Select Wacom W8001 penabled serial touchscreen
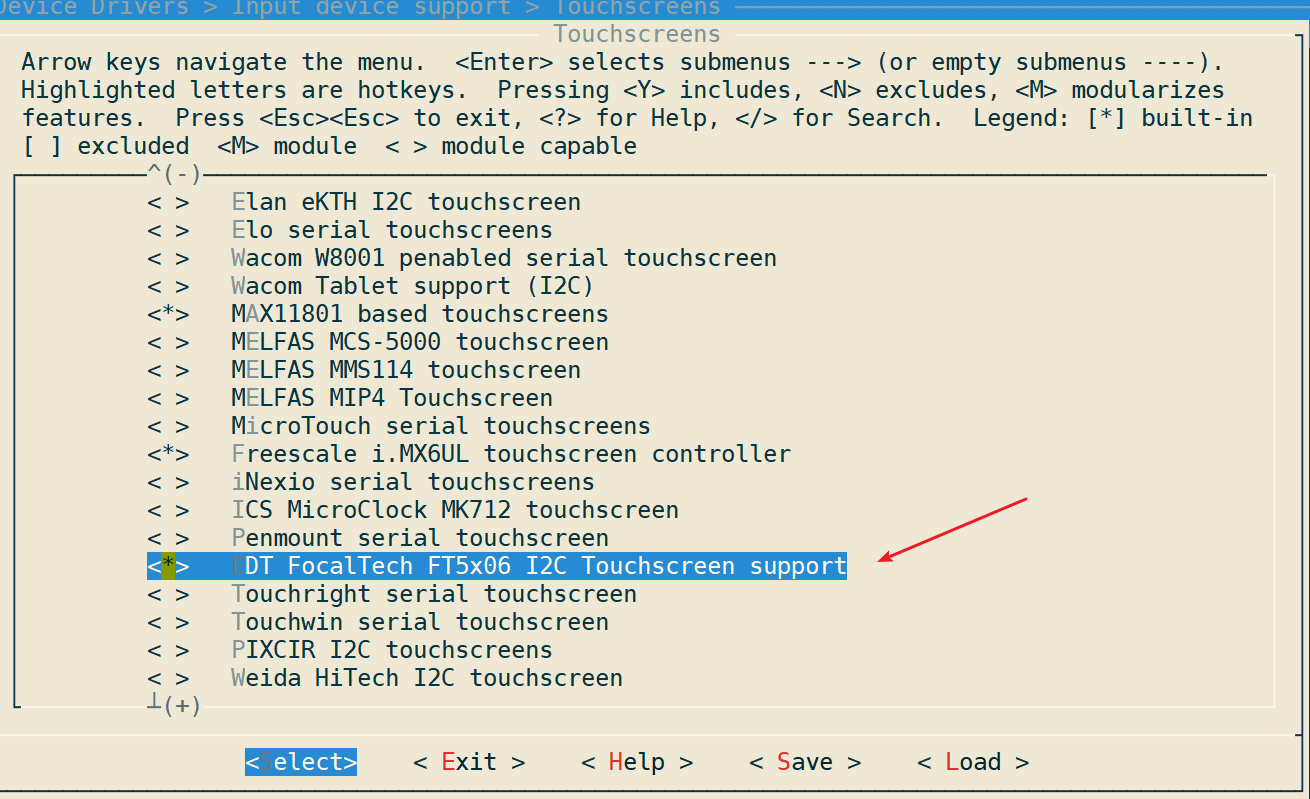 point(503,258)
